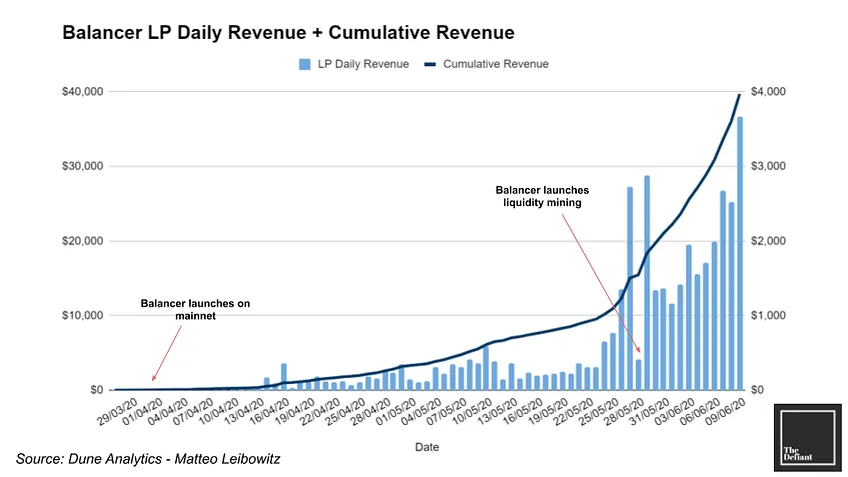Click the 31/05/20 date label
848x477 pixels.
(x=651, y=412)
